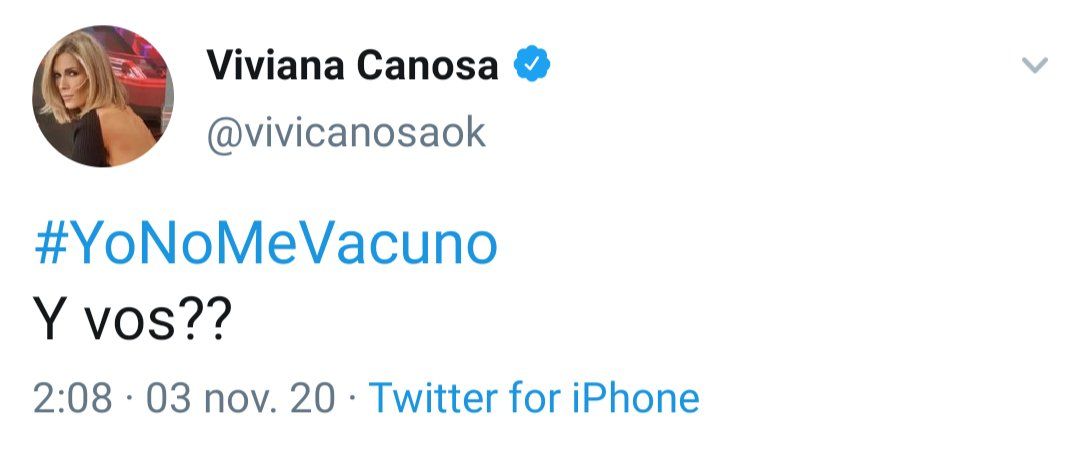The width and height of the screenshot is (1080, 452).
Task: Open the @vivicanosaok handle
Action: [346, 131]
